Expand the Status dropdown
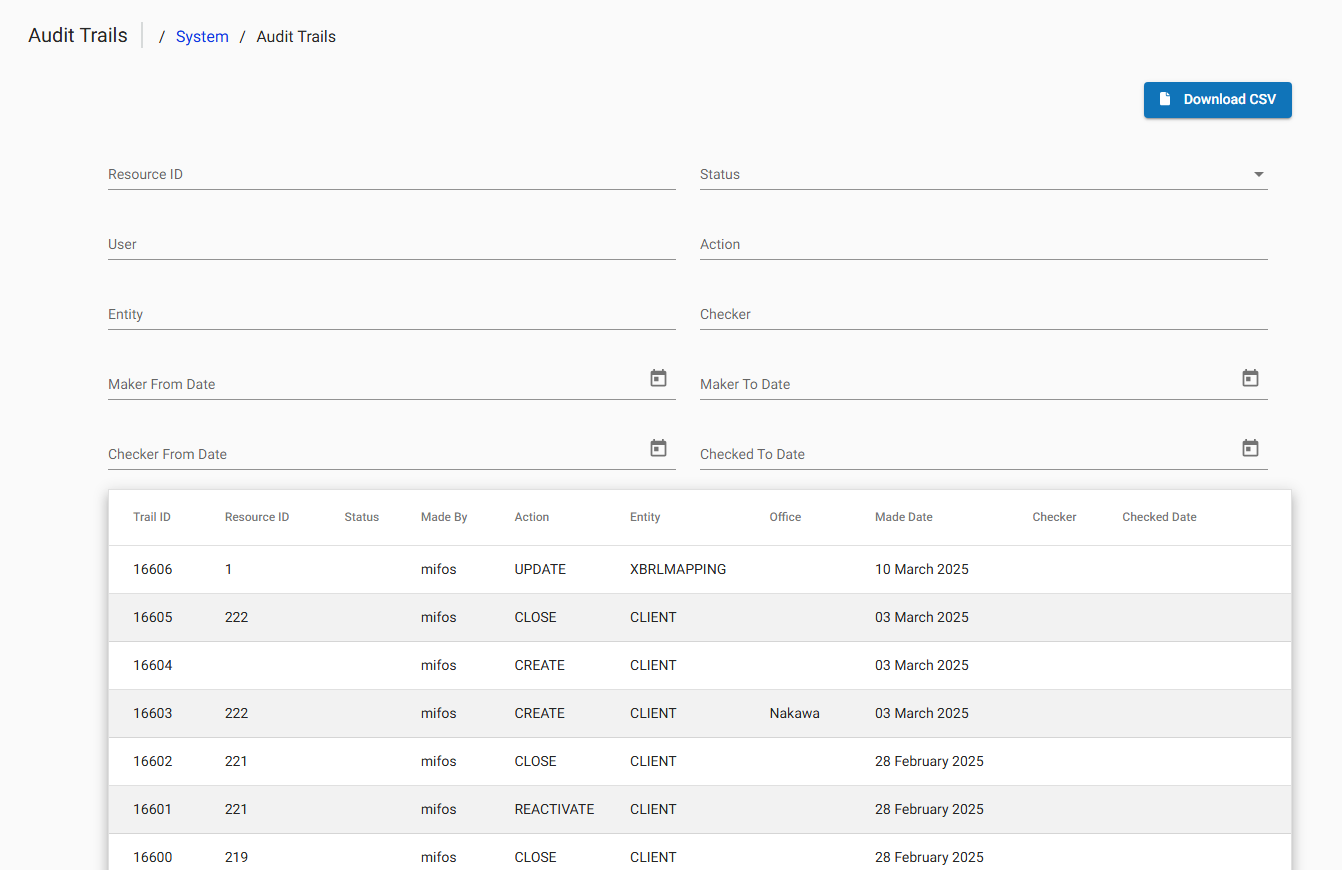This screenshot has height=870, width=1342. tap(983, 175)
